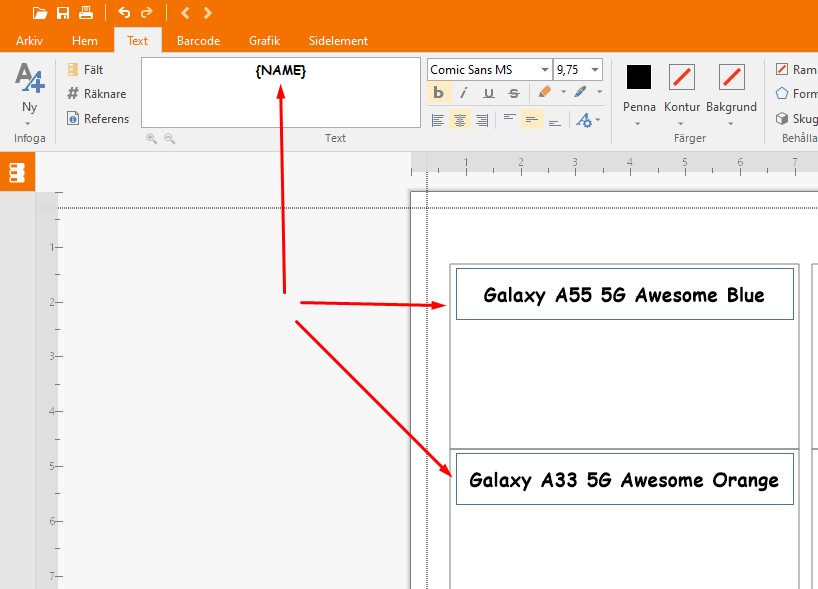Click the open folder icon
This screenshot has height=589, width=818.
[40, 13]
